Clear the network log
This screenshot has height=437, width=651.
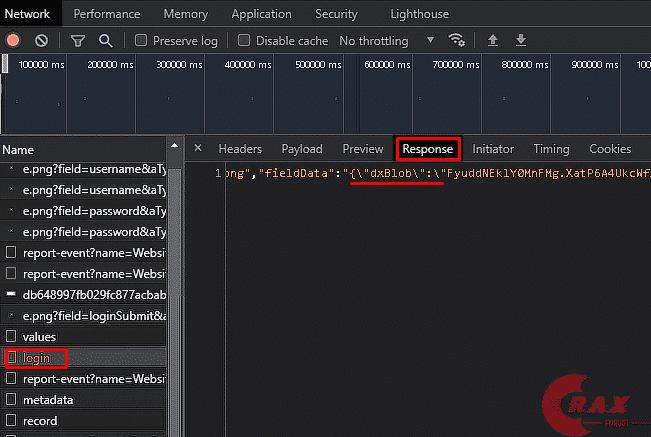42,40
